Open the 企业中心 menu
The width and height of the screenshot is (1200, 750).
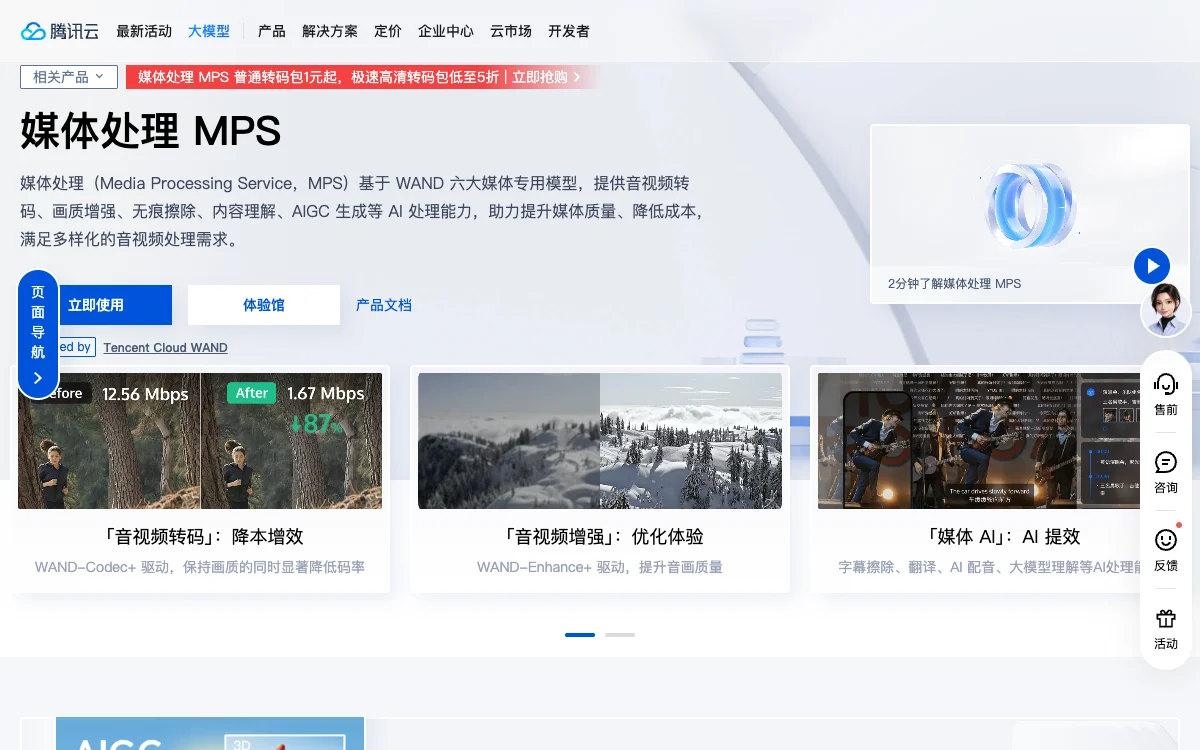coord(446,31)
